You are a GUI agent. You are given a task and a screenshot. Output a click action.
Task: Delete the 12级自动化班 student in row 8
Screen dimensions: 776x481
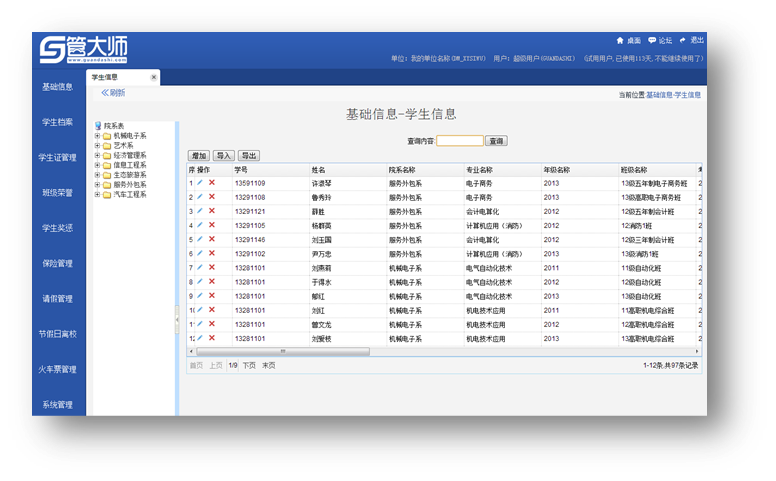212,282
